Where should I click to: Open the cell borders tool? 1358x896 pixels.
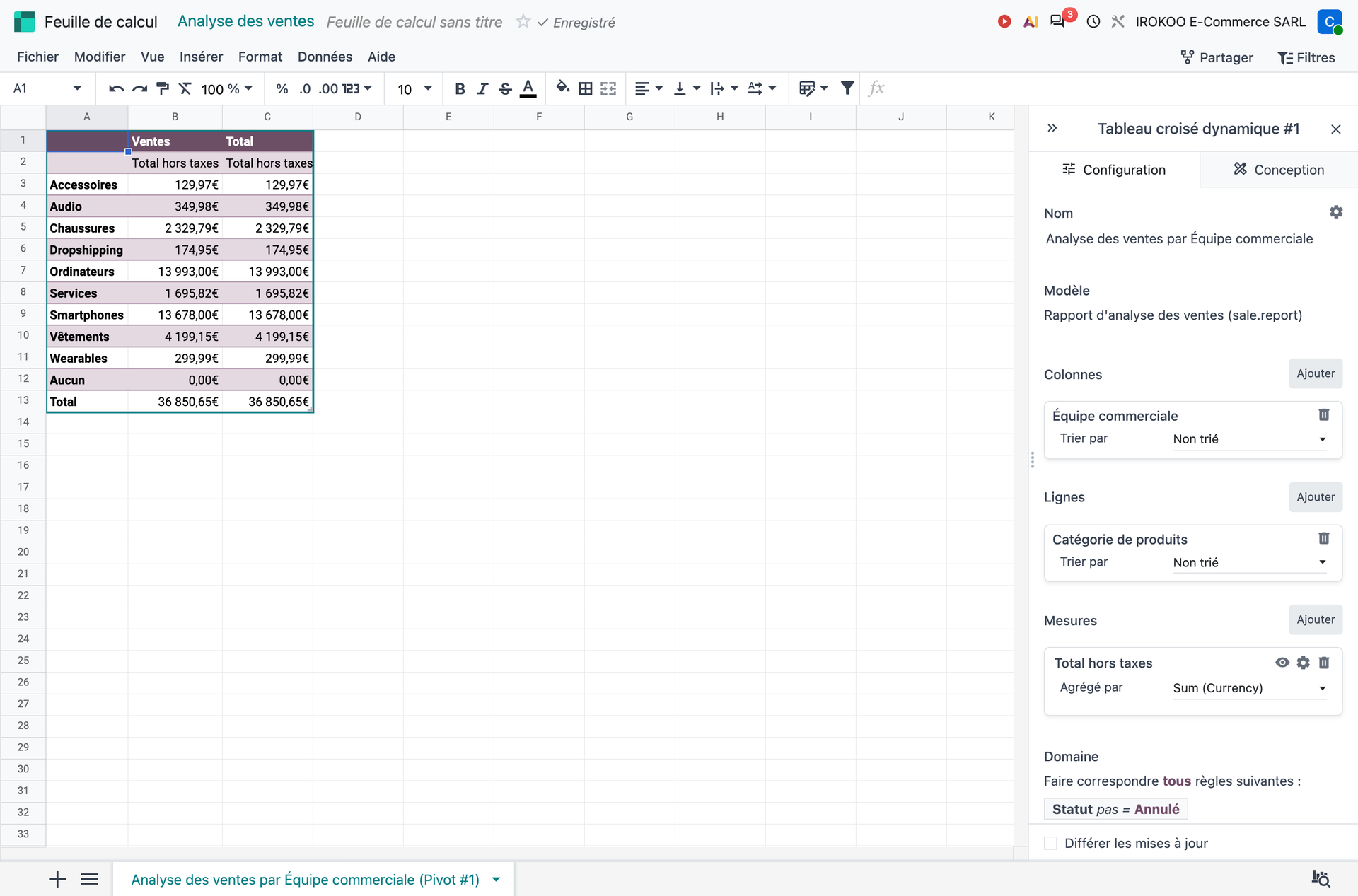(586, 88)
